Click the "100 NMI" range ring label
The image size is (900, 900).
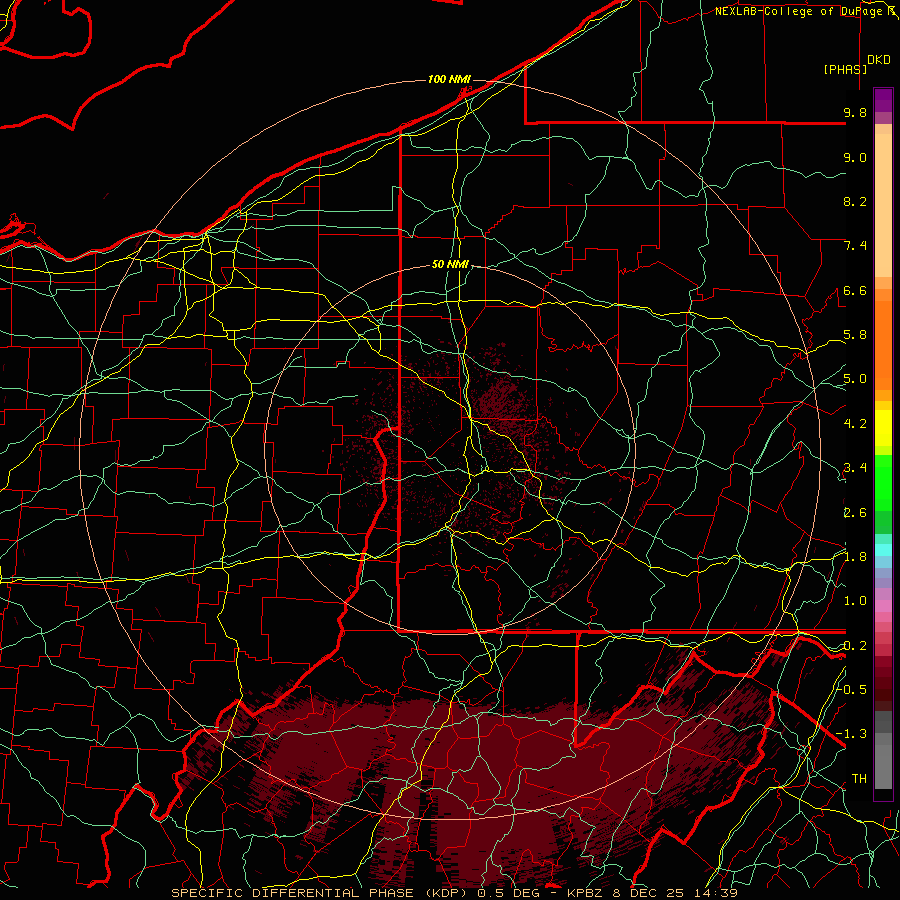(448, 79)
